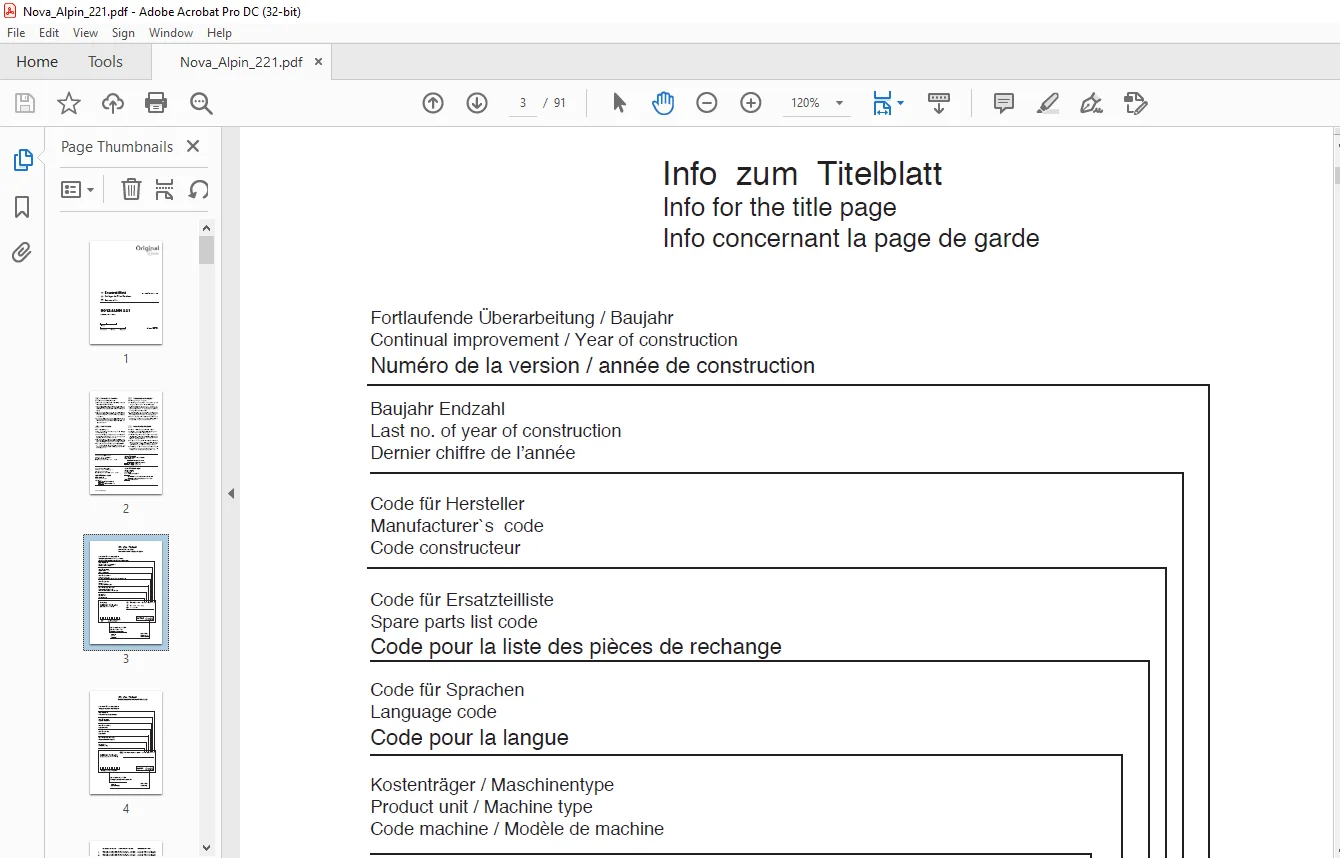Open the Attachments pane
The image size is (1340, 858).
click(22, 253)
